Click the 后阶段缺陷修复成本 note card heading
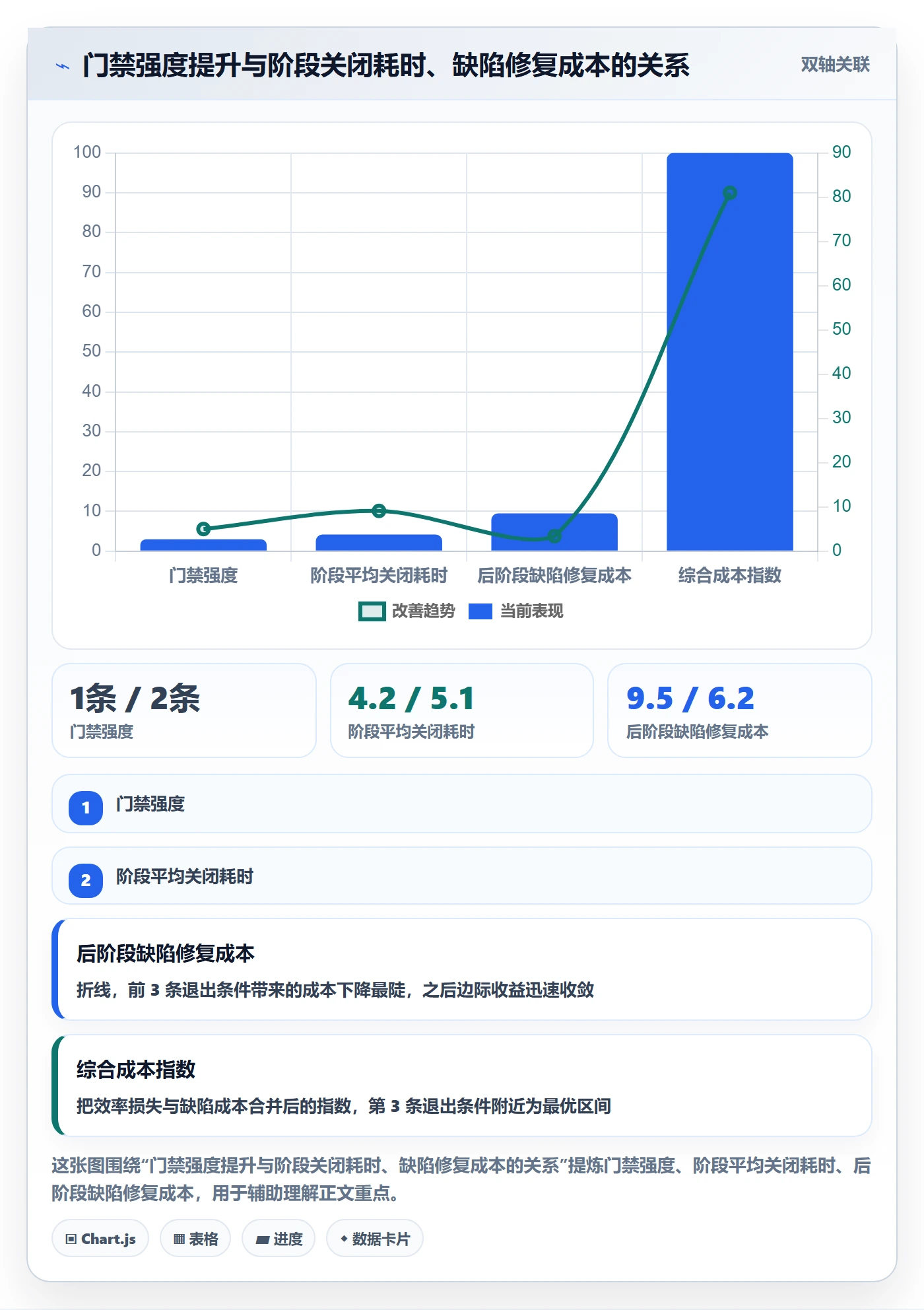Viewport: 924px width, 1310px height. coord(166,953)
